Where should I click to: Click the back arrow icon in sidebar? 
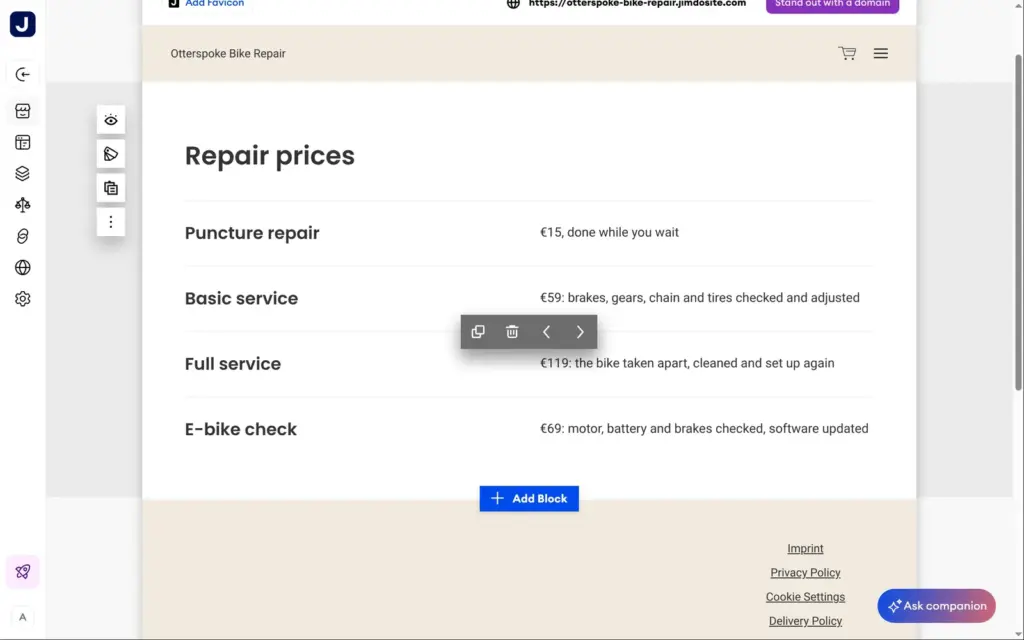click(23, 74)
